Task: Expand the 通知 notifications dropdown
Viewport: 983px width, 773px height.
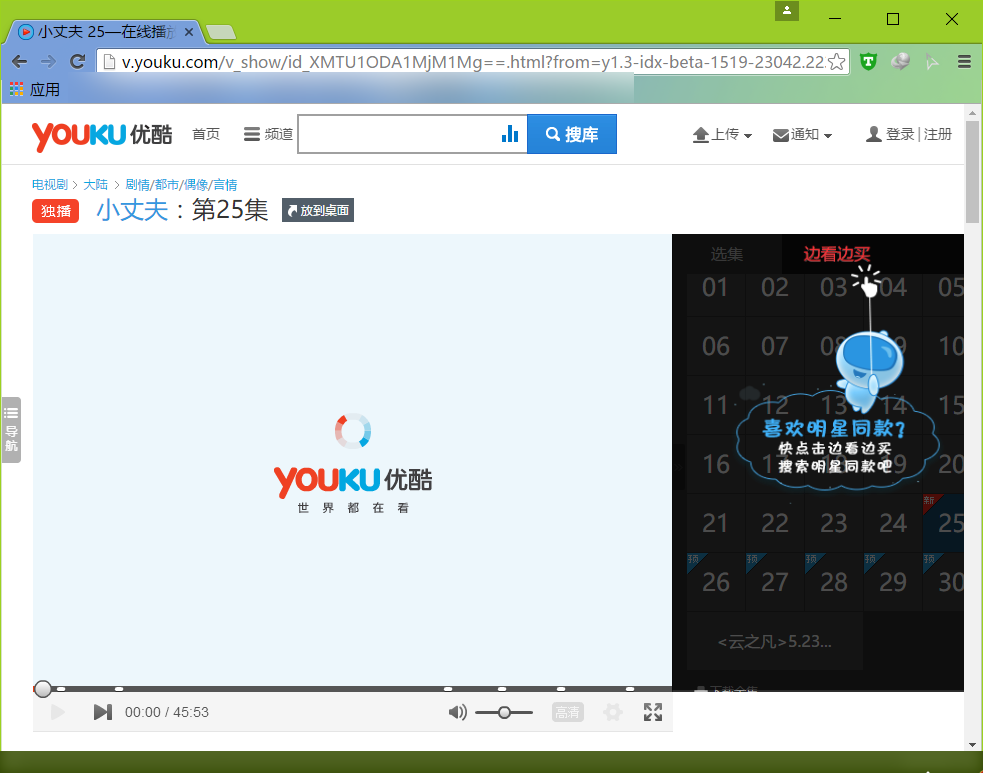Action: pos(802,134)
